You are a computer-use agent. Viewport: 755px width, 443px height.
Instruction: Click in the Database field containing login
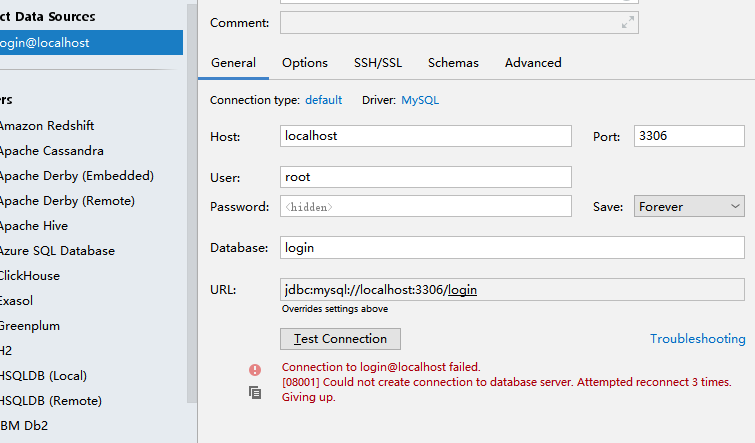(x=512, y=248)
